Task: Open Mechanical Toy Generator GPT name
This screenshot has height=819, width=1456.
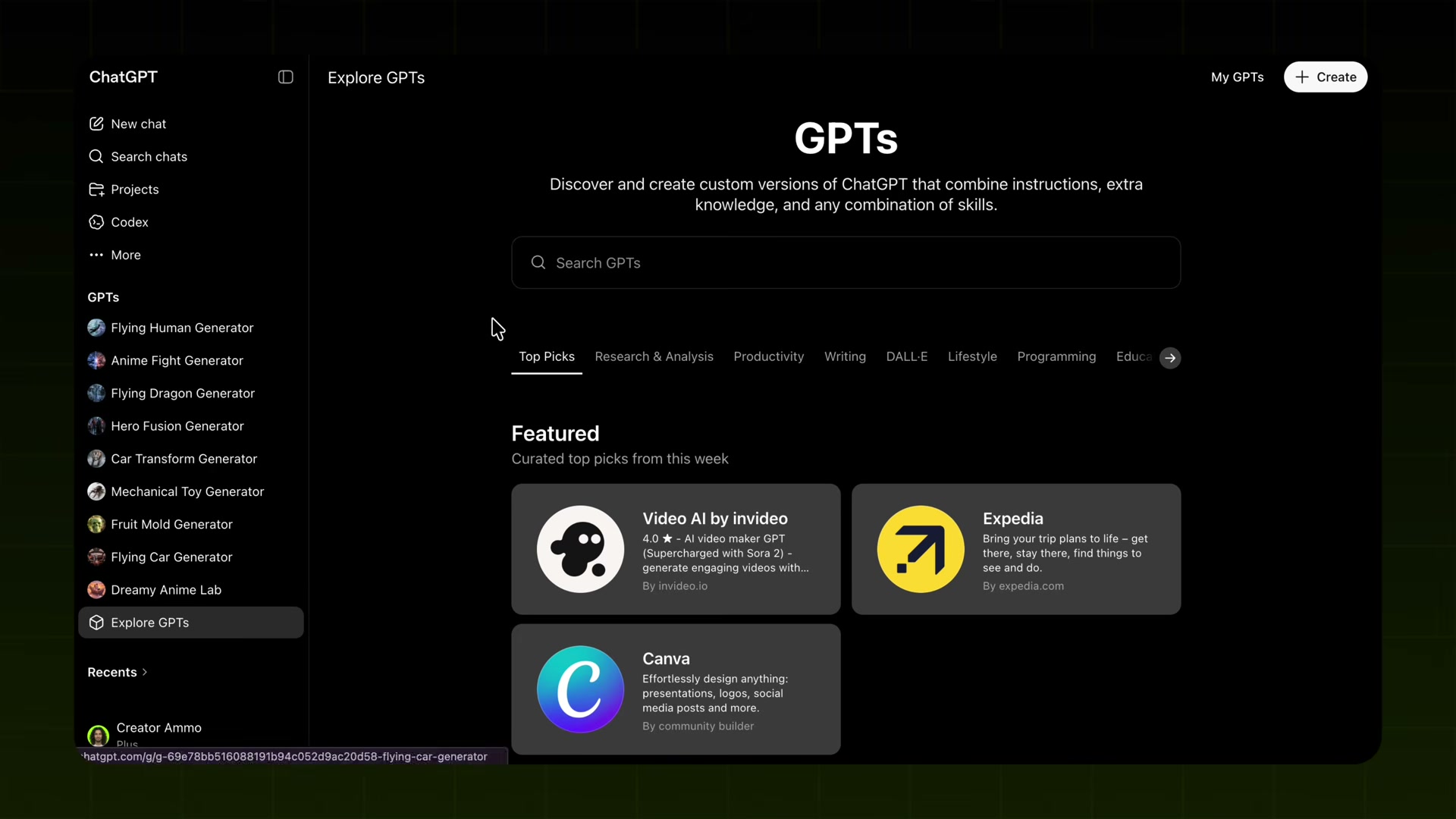Action: (187, 491)
